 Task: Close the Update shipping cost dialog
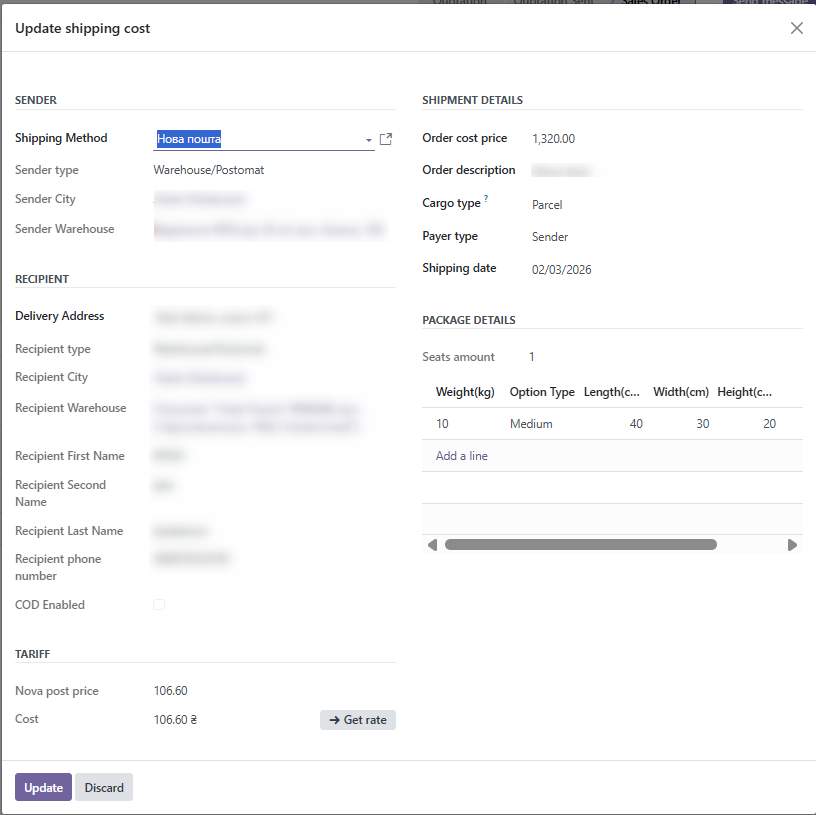pos(797,28)
